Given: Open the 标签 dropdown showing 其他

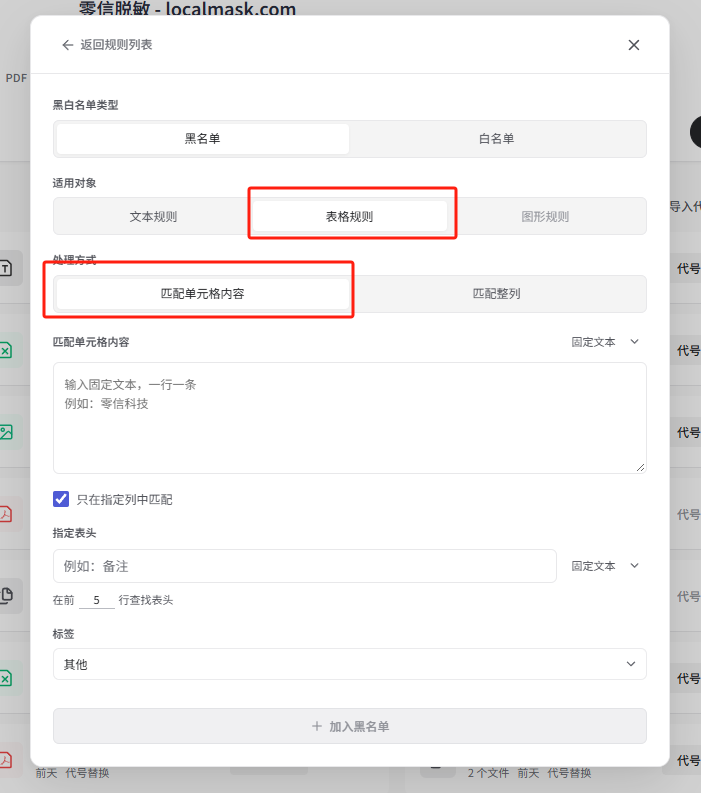Looking at the screenshot, I should (349, 664).
